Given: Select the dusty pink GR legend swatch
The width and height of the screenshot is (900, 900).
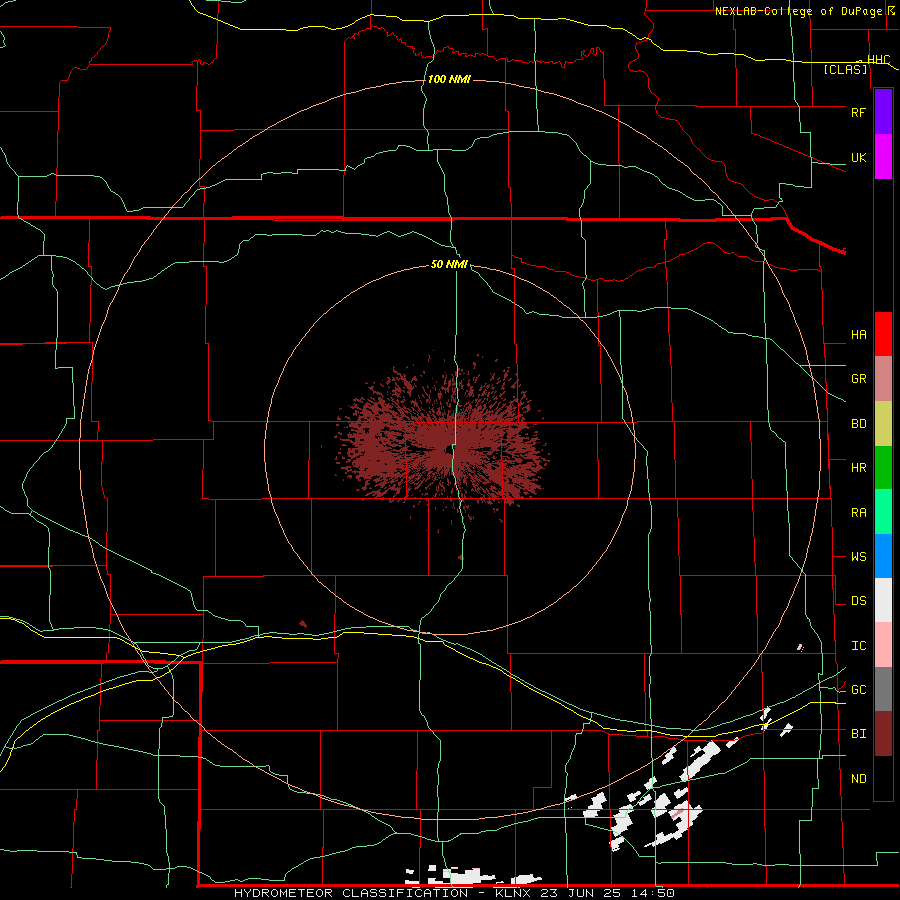Looking at the screenshot, I should [x=883, y=379].
